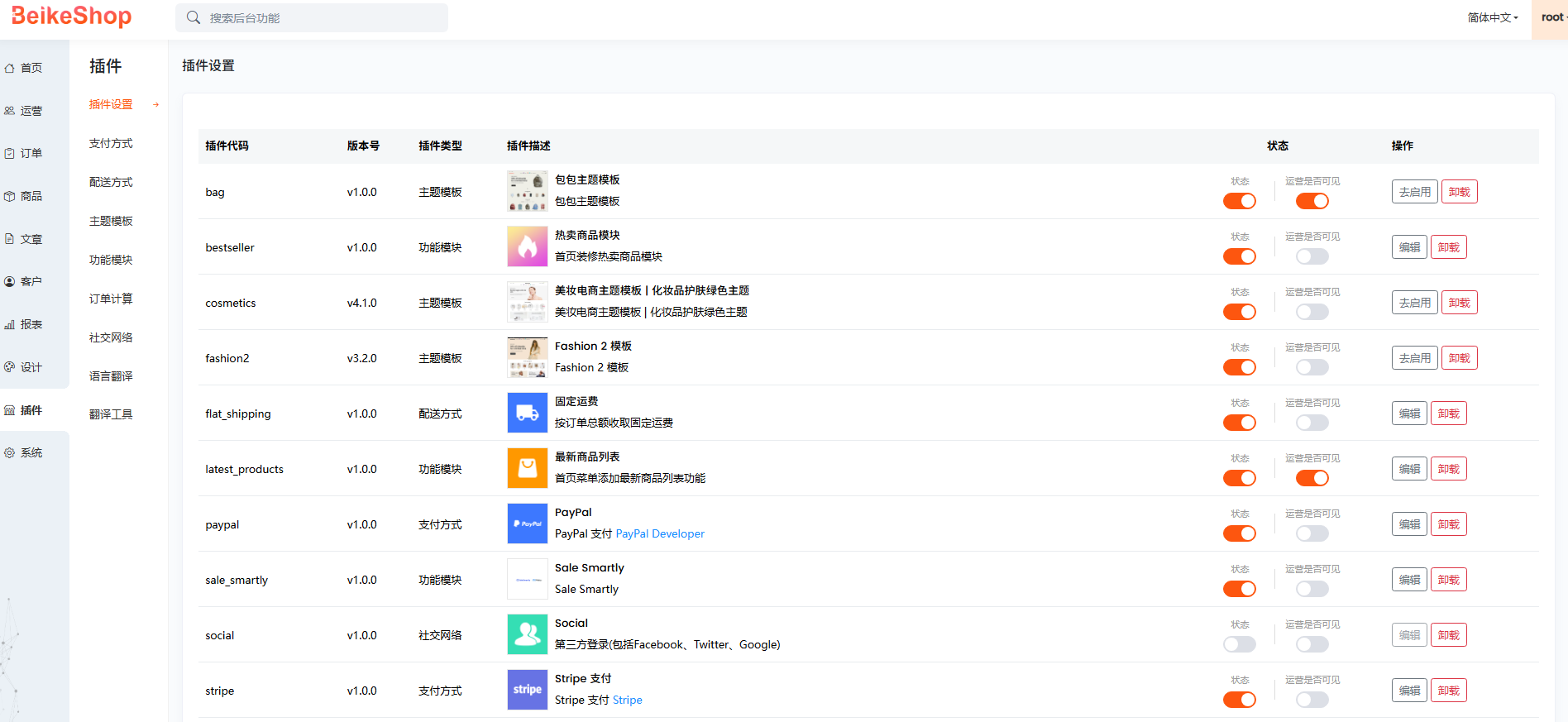Viewport: 1568px width, 722px height.
Task: Expand the root user menu
Action: click(x=1553, y=17)
